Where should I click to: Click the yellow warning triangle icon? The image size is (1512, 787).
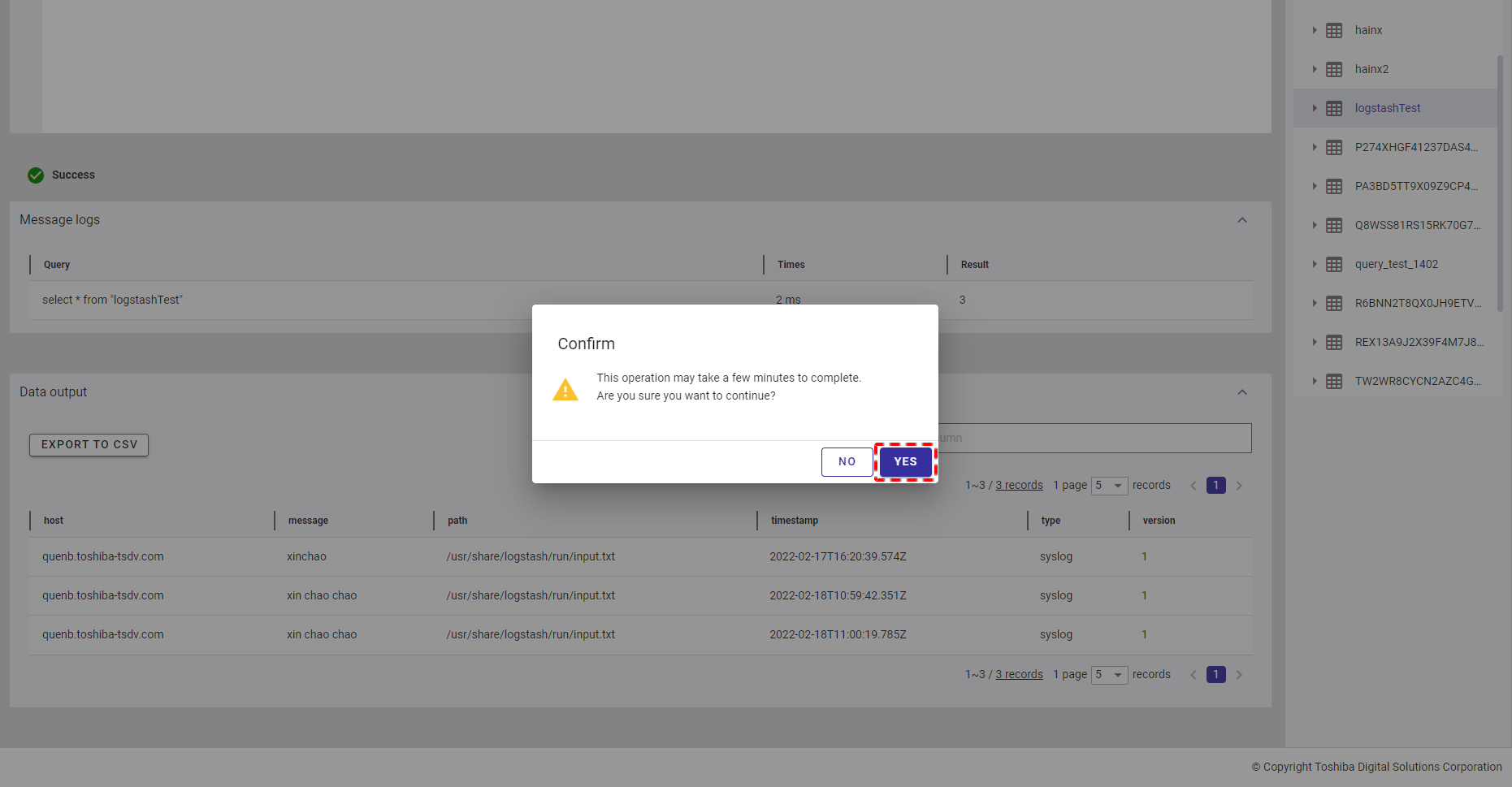tap(565, 390)
